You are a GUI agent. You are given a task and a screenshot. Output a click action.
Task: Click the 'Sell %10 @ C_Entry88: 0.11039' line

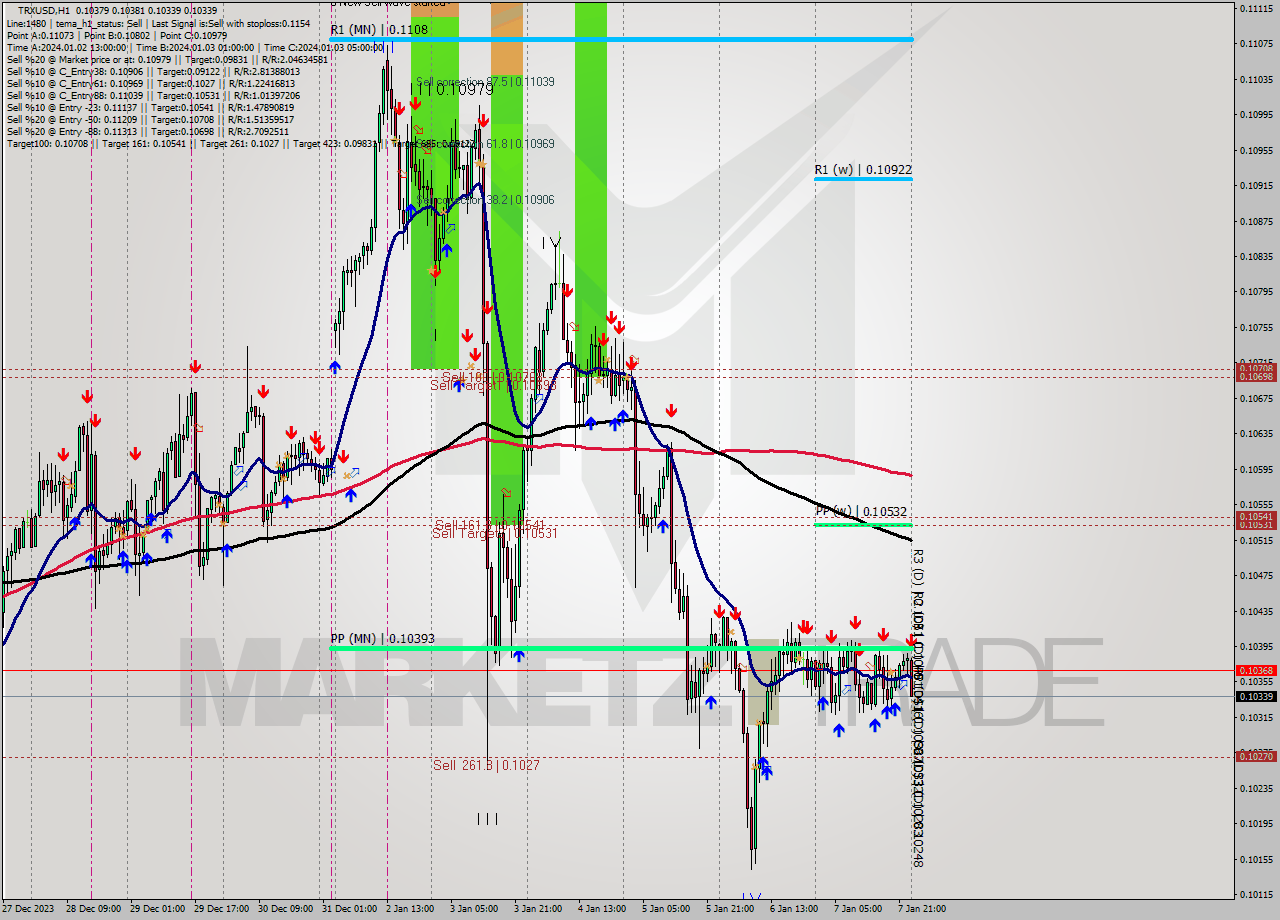(153, 96)
